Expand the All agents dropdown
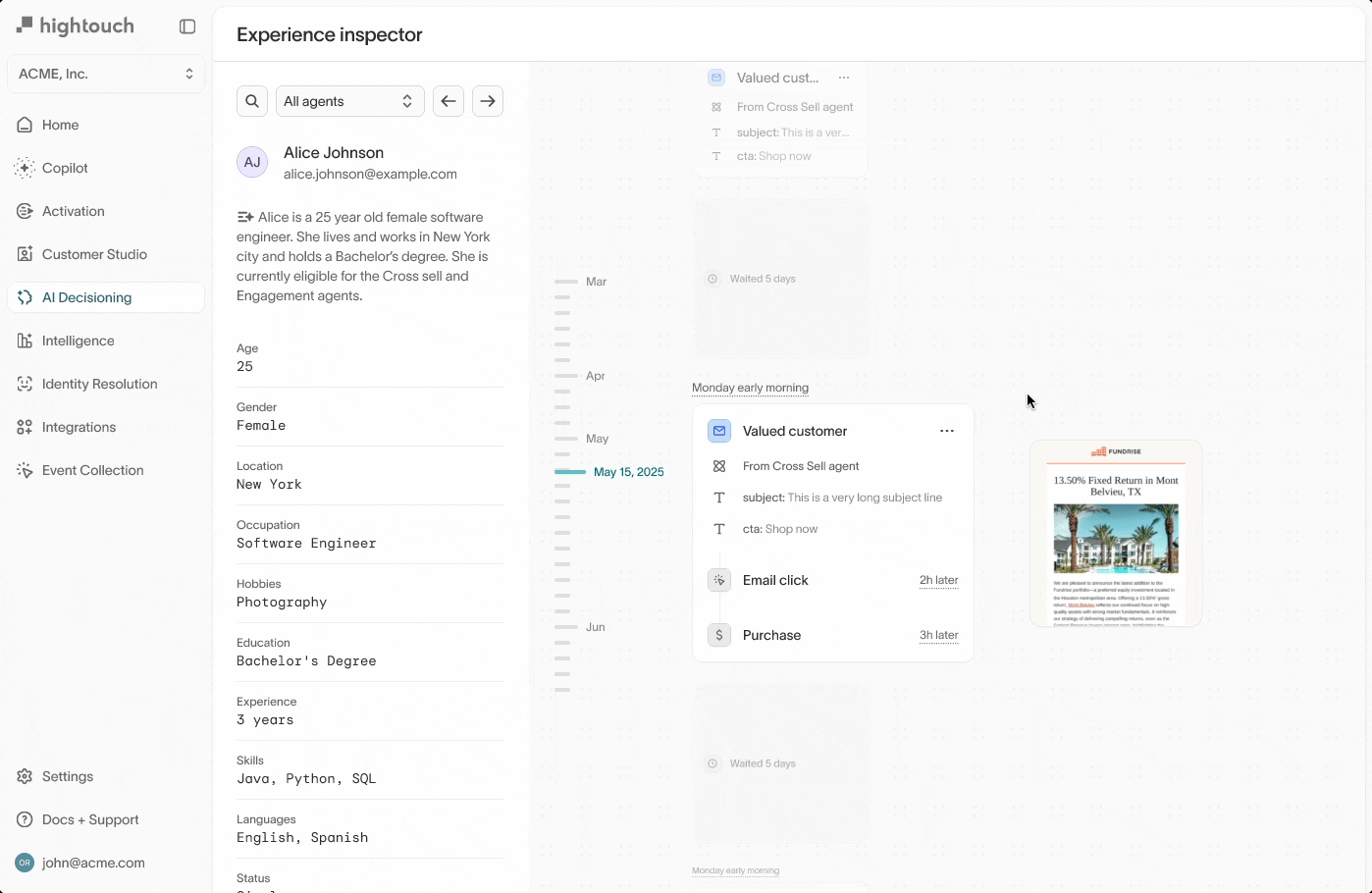 (x=349, y=101)
